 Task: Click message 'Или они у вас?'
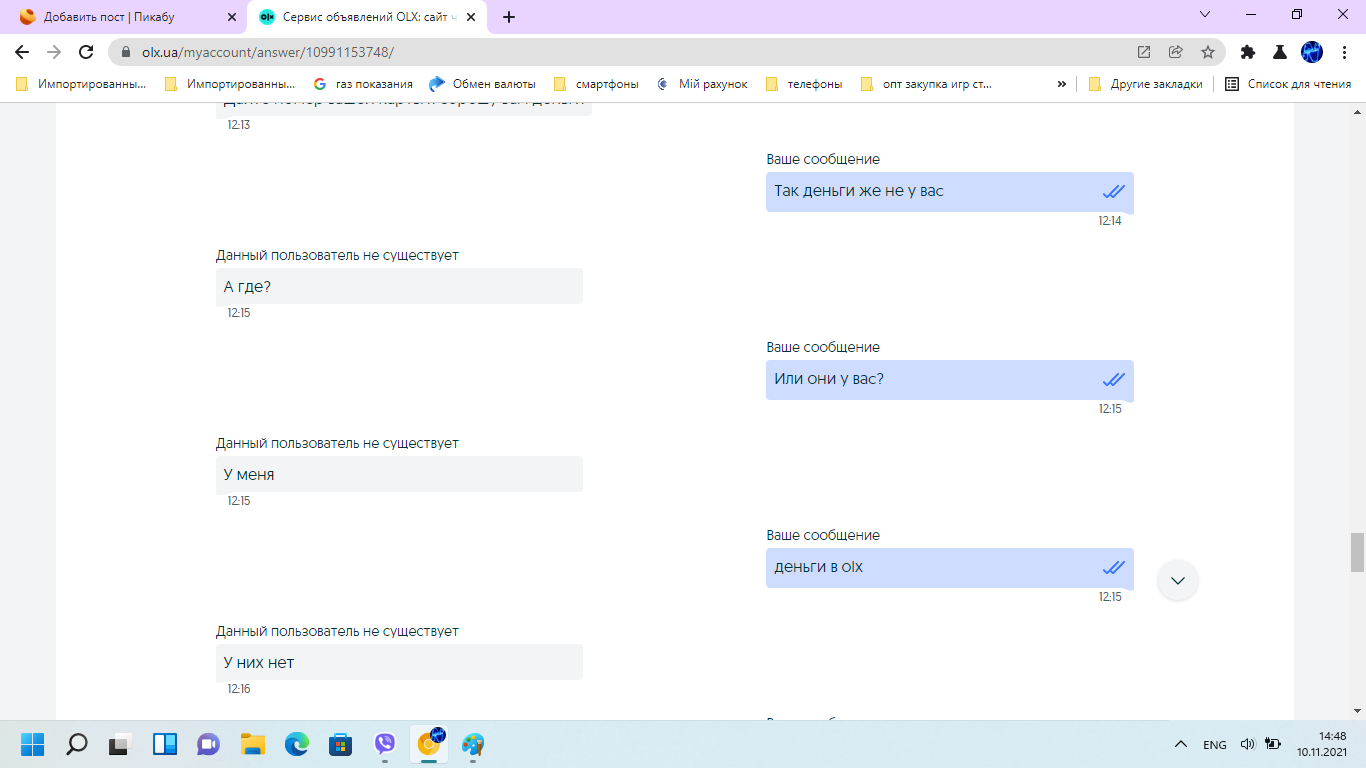click(950, 379)
